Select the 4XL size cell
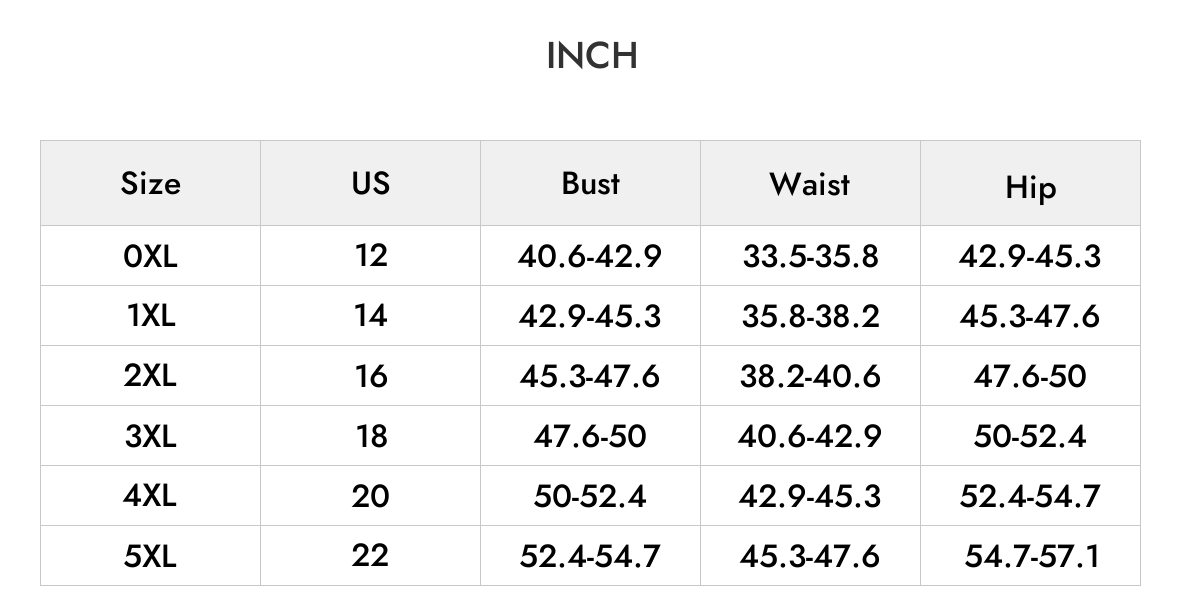Image resolution: width=1180 pixels, height=600 pixels. click(x=151, y=496)
